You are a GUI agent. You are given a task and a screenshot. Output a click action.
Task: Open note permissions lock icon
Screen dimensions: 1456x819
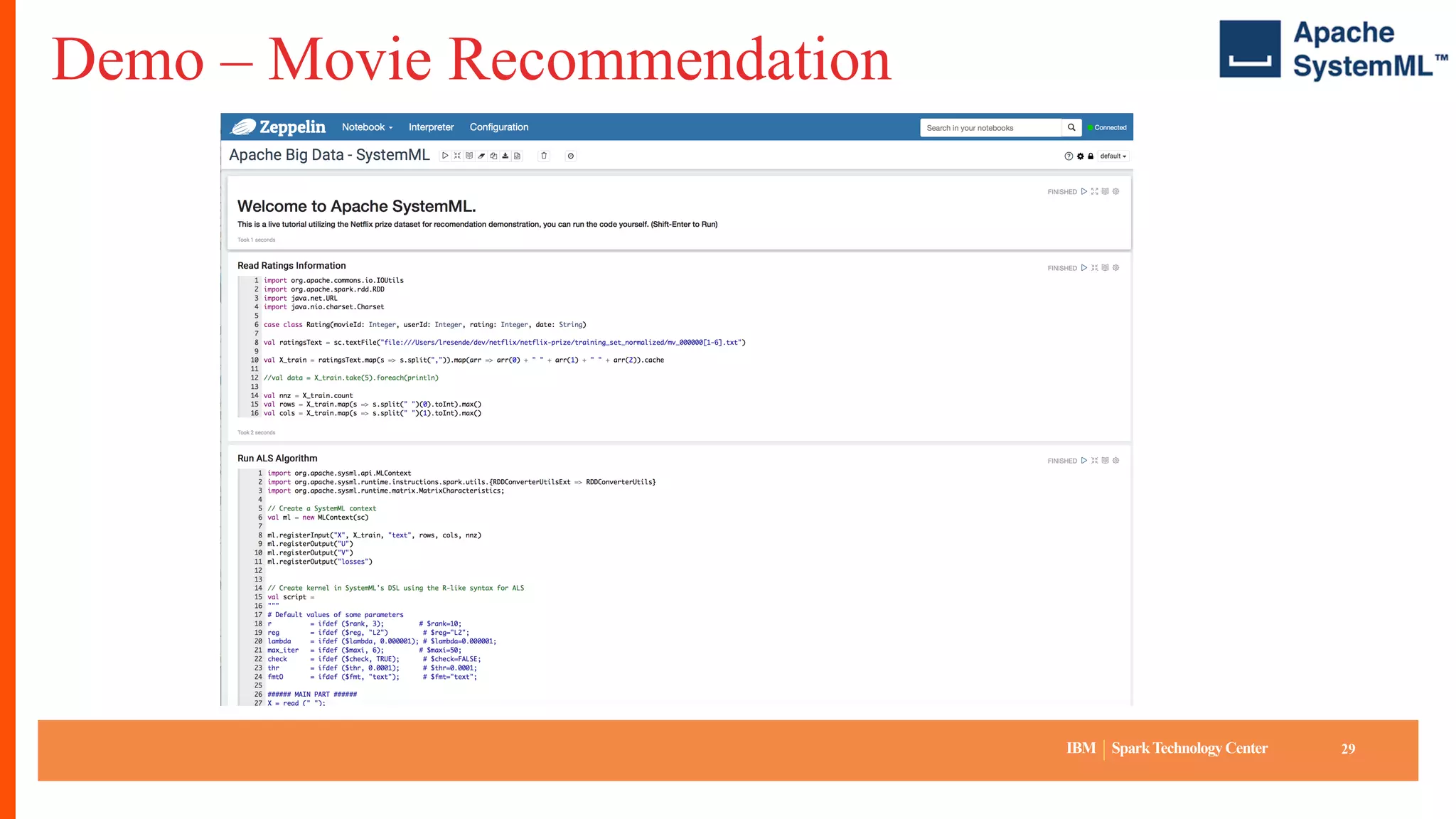pos(1091,156)
